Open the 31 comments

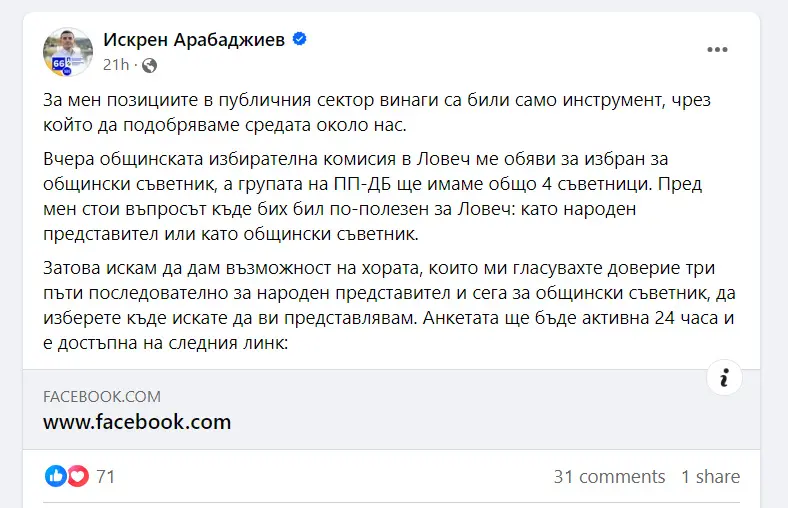tap(609, 477)
